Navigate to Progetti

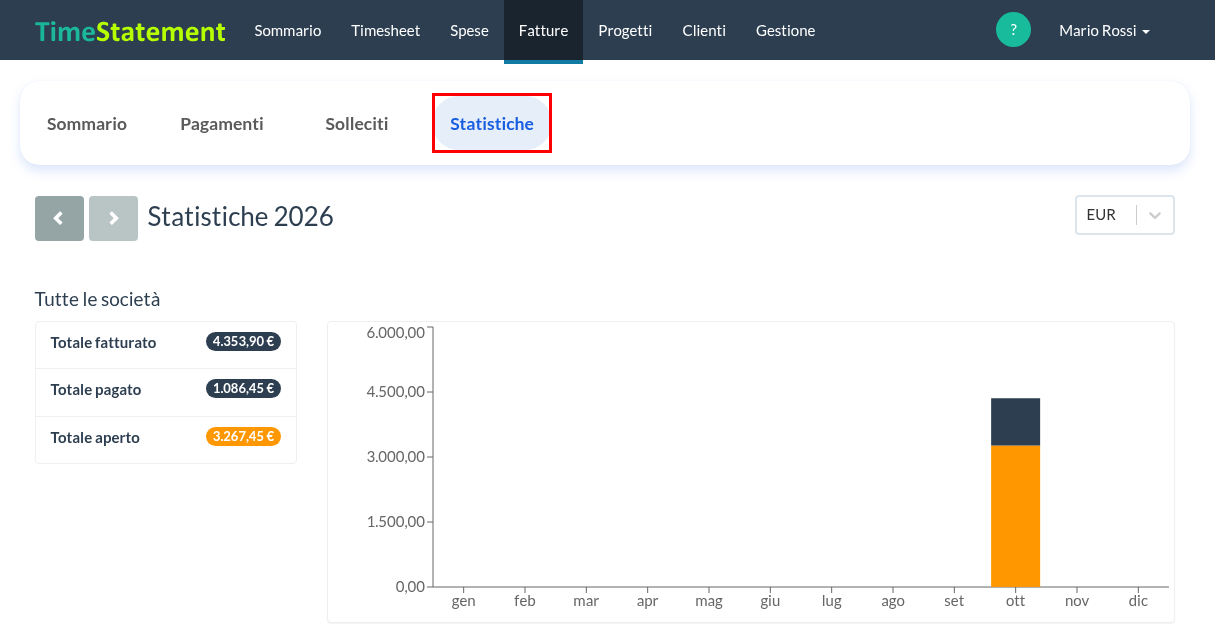(625, 30)
